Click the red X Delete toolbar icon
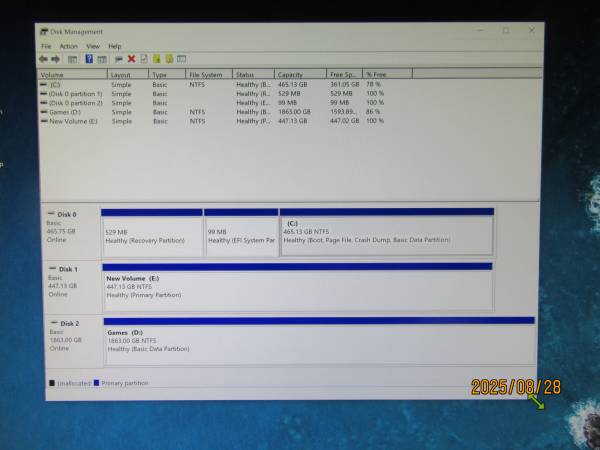Screen dimensions: 600x450 coord(131,59)
